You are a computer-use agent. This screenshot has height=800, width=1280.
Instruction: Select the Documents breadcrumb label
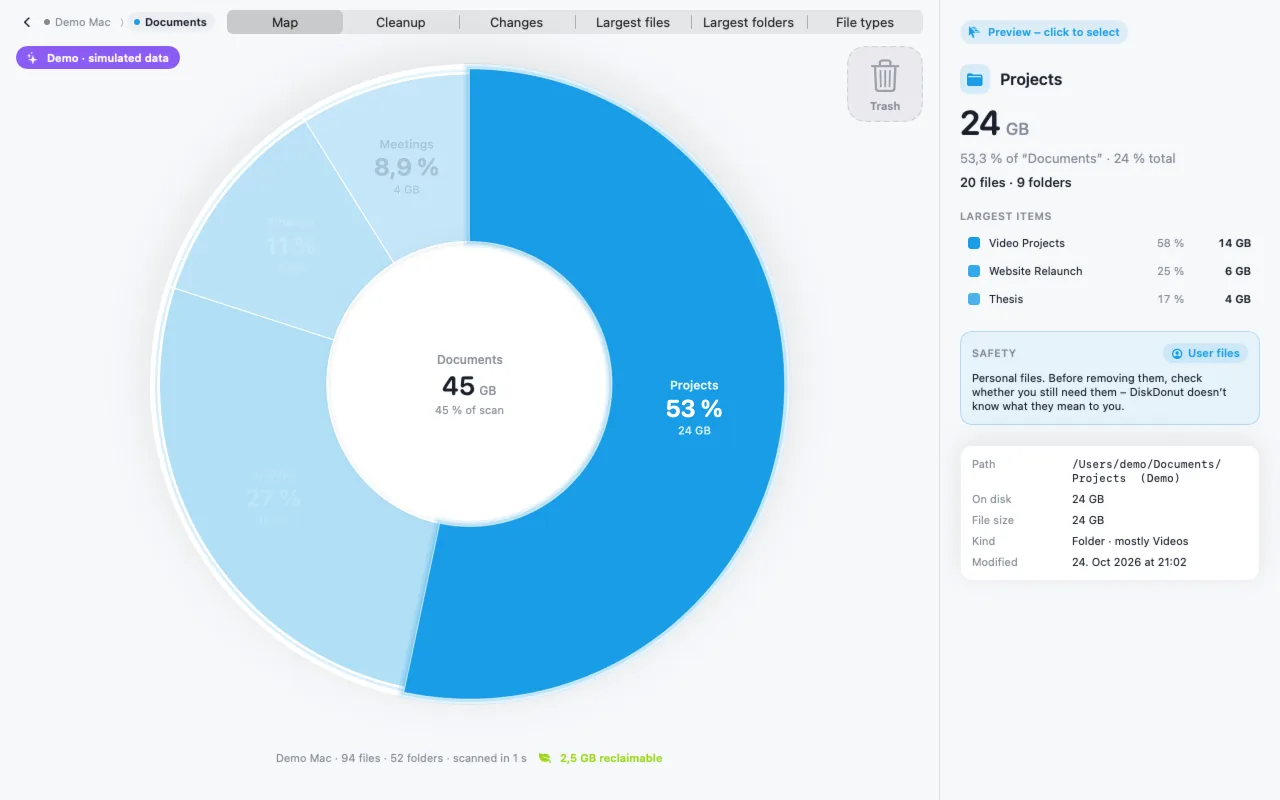click(x=176, y=22)
